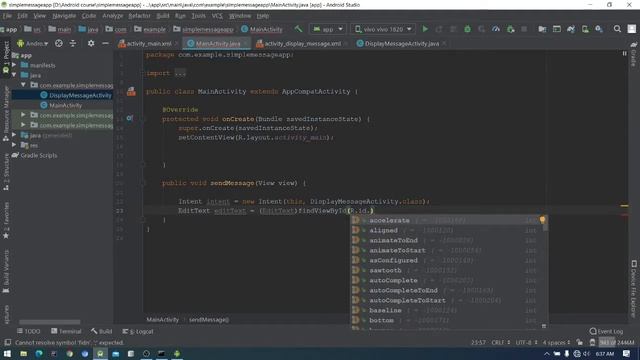Screen dimensions: 640x360
Task: Select MainActivity in project tree
Action: (x=61, y=105)
